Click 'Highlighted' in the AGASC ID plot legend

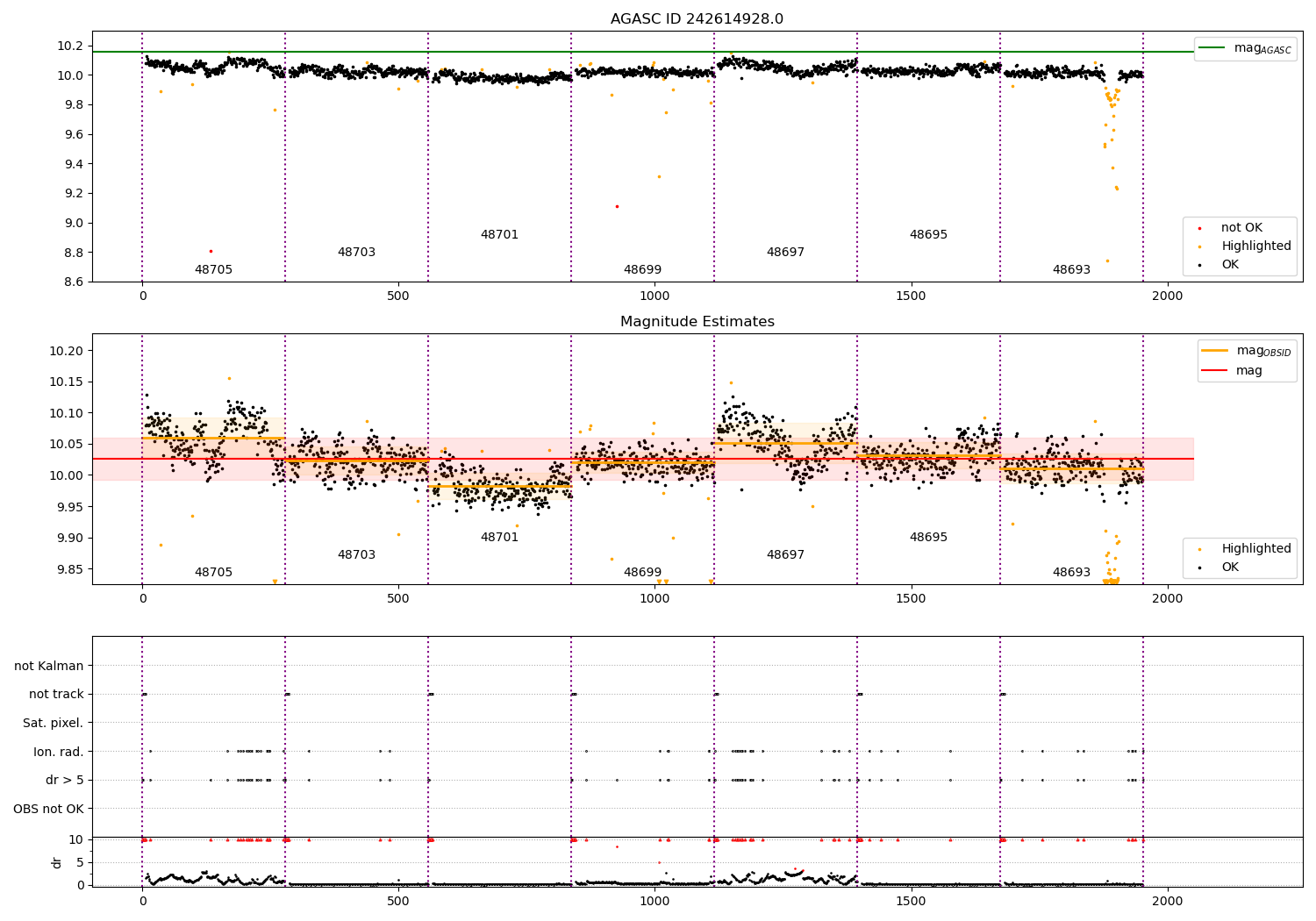pos(1245,246)
